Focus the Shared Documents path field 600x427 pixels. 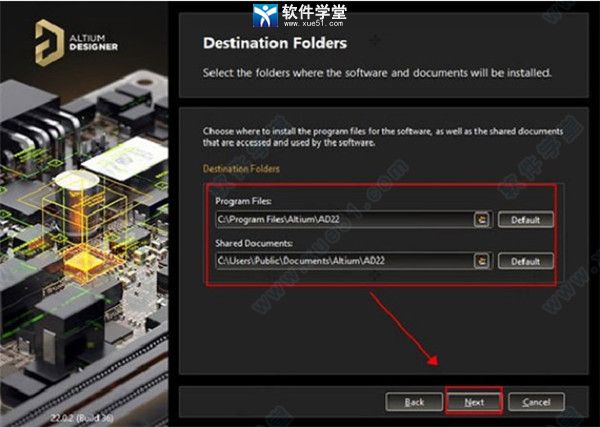point(342,261)
